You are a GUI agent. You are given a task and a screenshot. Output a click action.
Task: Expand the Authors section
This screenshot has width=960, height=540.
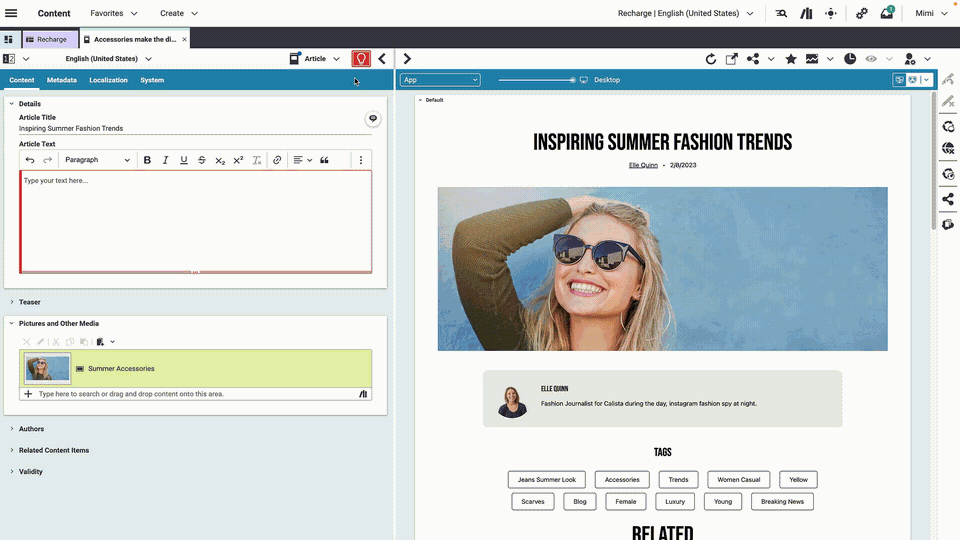[12, 429]
